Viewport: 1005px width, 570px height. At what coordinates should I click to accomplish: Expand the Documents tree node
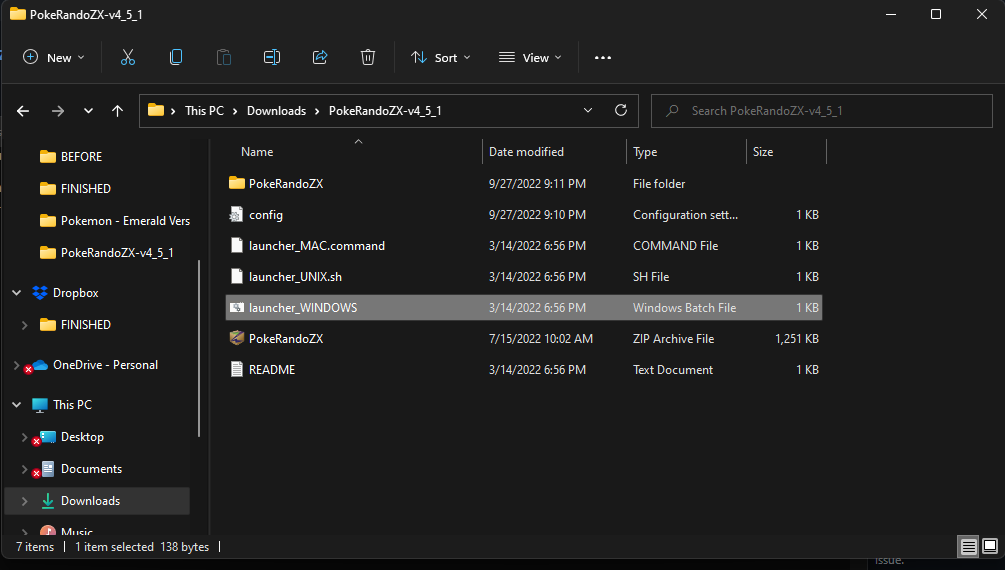pos(24,469)
